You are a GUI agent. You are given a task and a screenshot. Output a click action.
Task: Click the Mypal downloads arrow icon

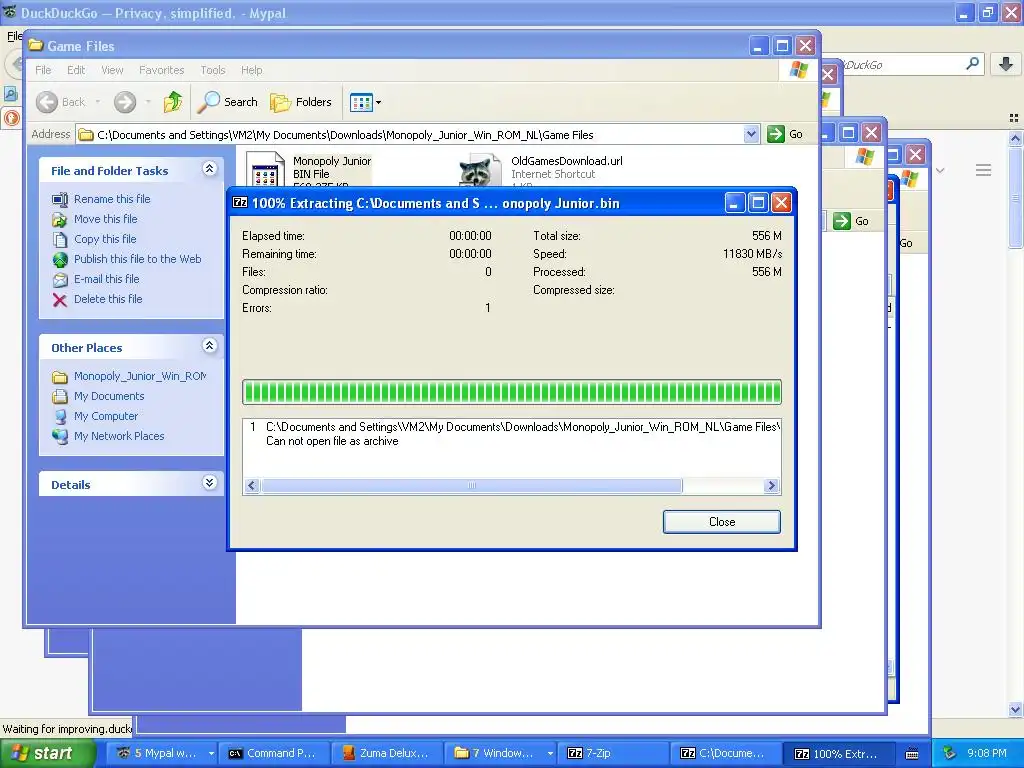pyautogui.click(x=1006, y=63)
